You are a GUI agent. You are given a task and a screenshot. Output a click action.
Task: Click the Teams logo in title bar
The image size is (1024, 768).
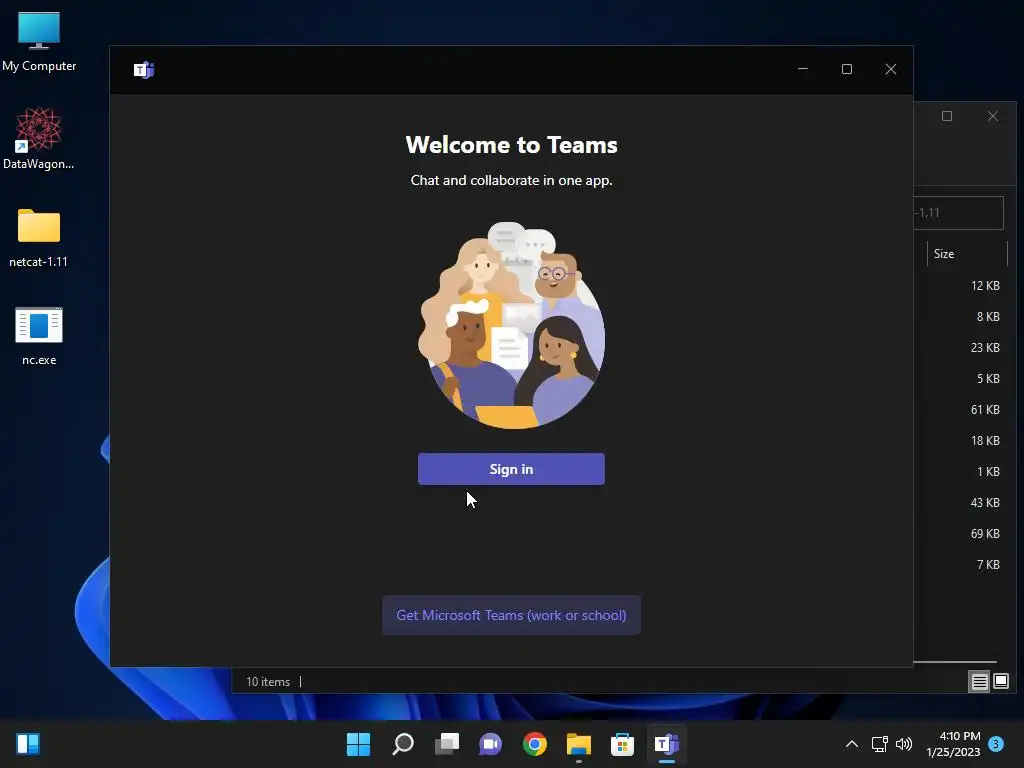tap(144, 69)
